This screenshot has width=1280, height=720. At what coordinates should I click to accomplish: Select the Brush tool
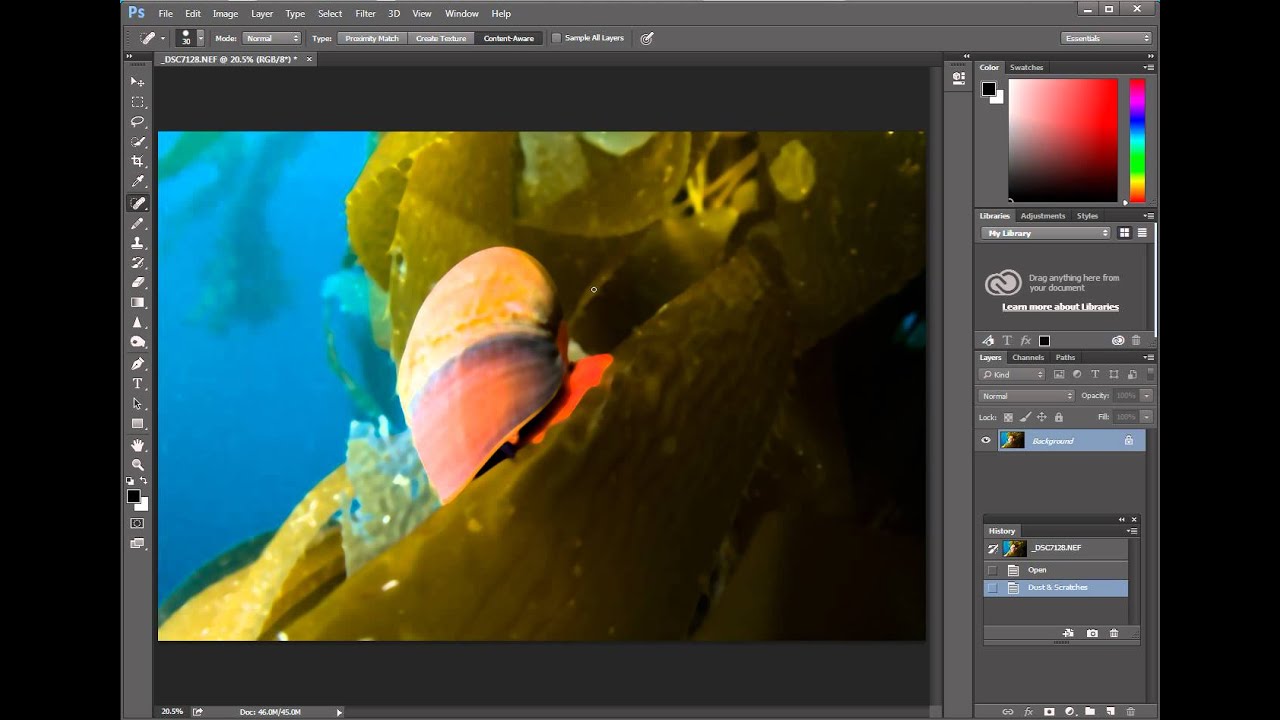pos(138,224)
